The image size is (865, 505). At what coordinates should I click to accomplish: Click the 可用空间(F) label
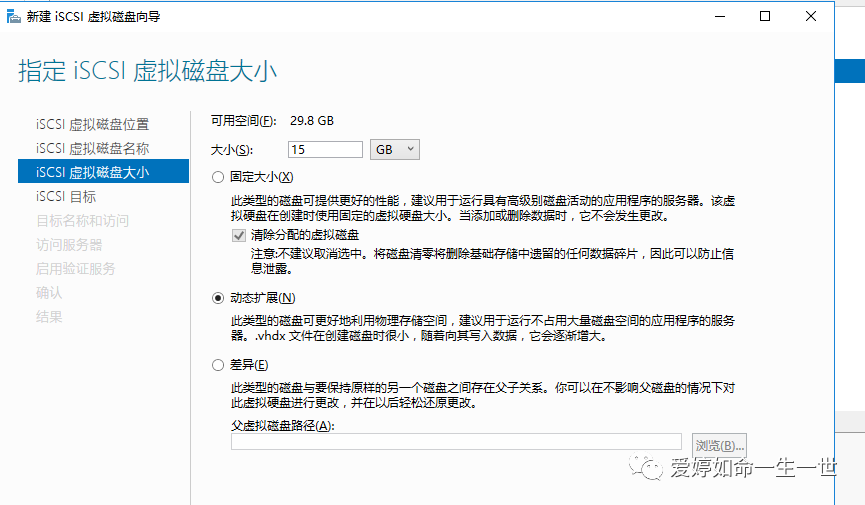(x=243, y=121)
